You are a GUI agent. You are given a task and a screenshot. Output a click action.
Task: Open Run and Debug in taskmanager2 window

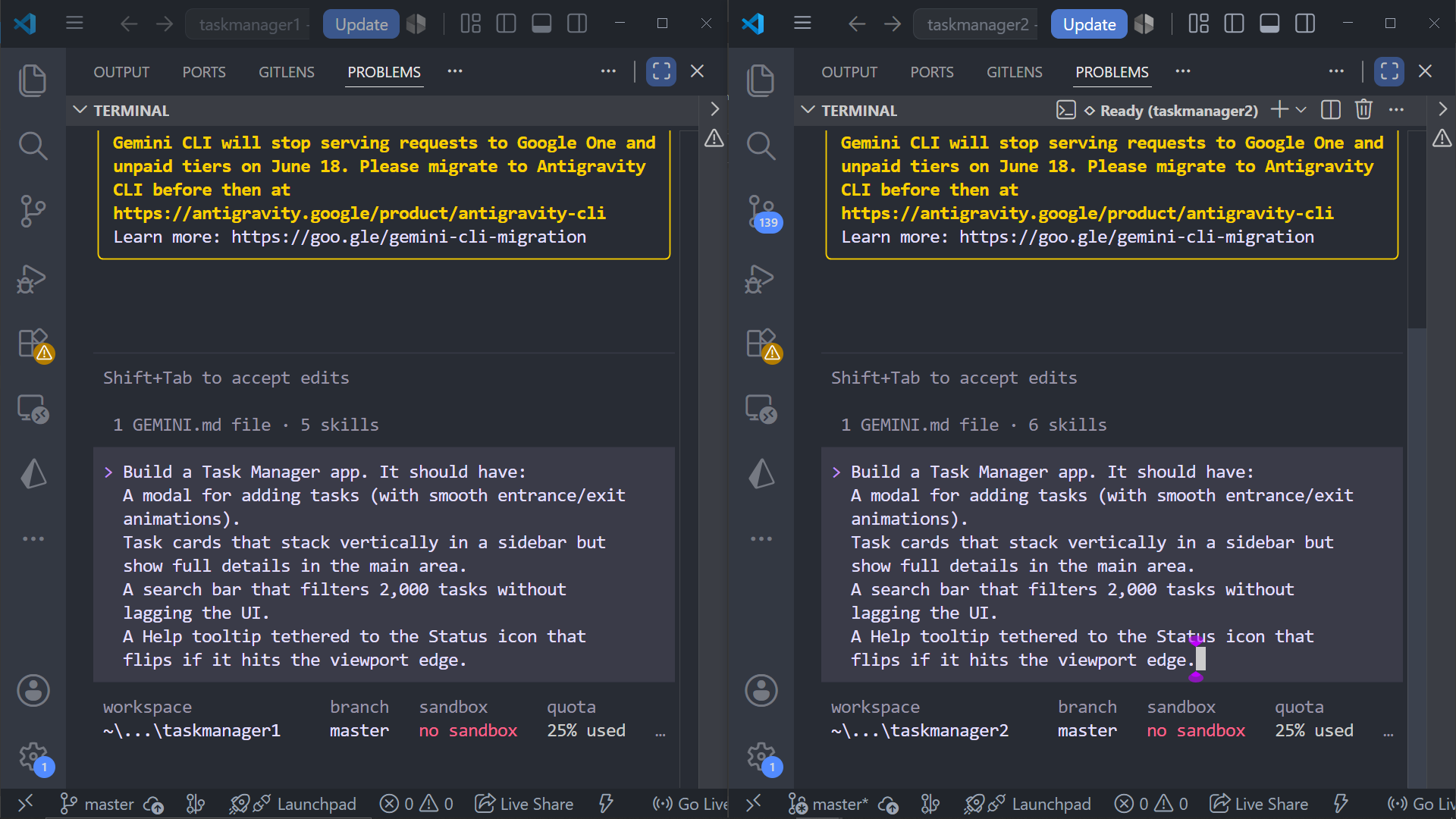(761, 278)
